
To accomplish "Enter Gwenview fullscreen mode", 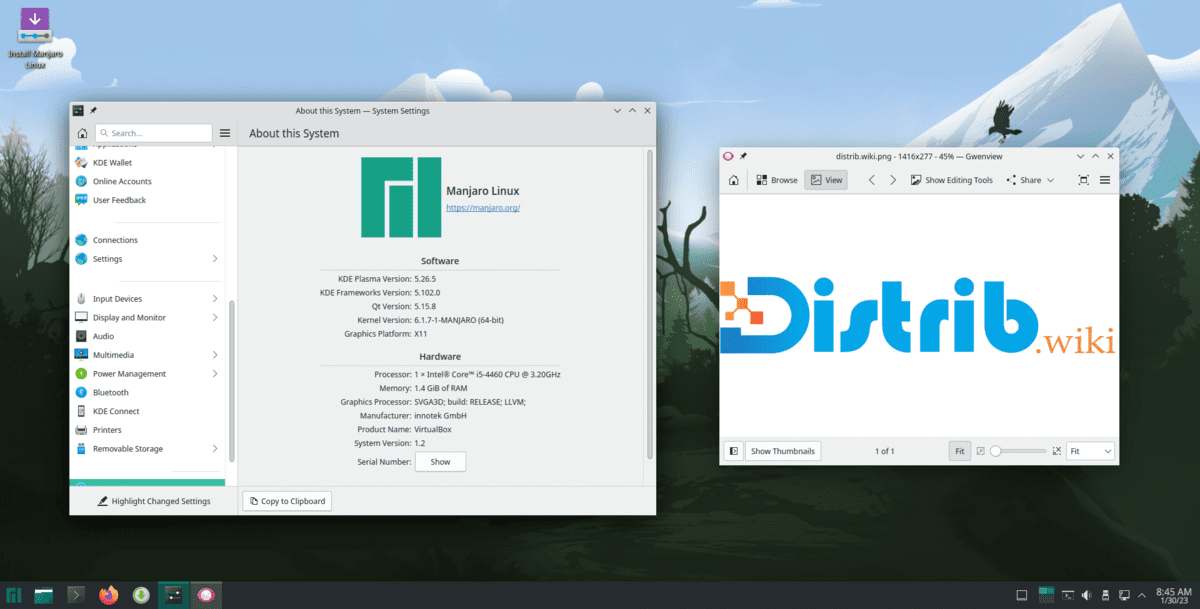I will pos(1083,180).
